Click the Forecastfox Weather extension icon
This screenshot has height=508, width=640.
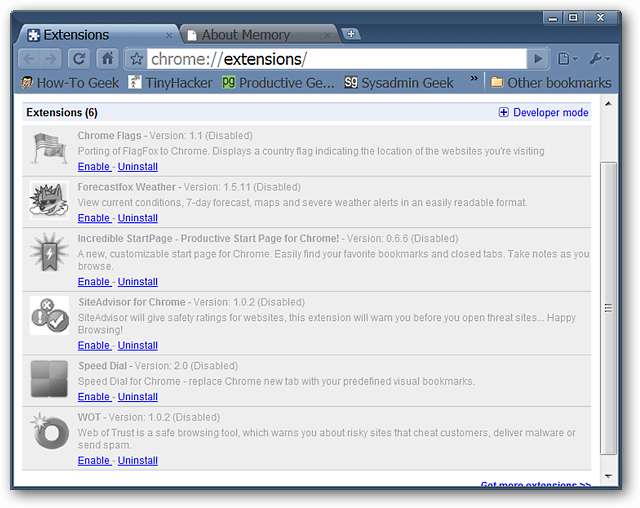(49, 200)
